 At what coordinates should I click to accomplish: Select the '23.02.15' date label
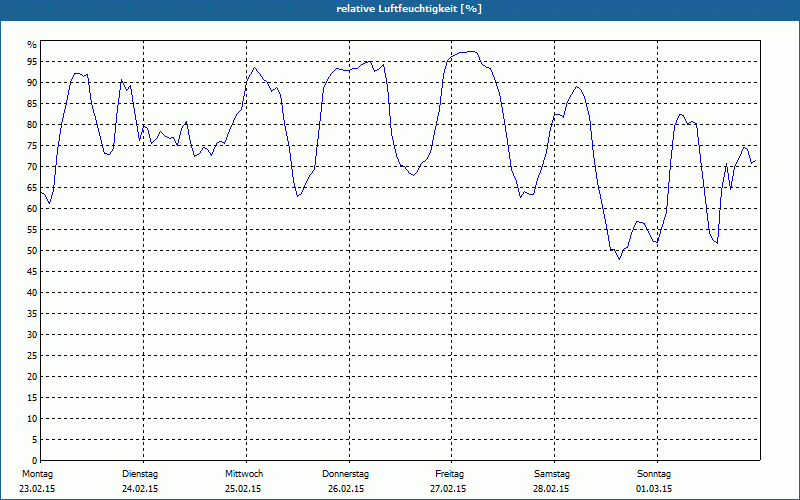37,489
